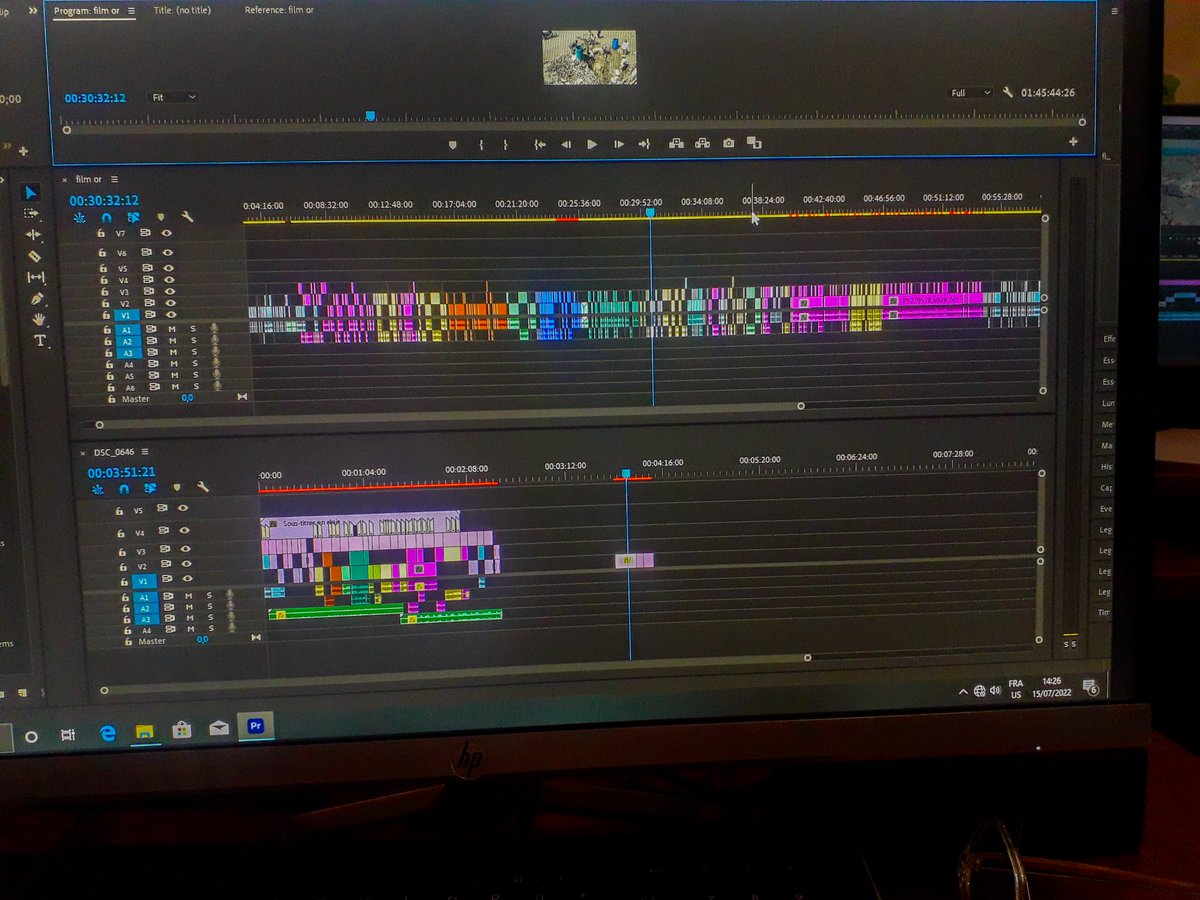The image size is (1200, 900).
Task: Click Sous-titres clip in DSC_0646 timeline
Action: coord(360,523)
